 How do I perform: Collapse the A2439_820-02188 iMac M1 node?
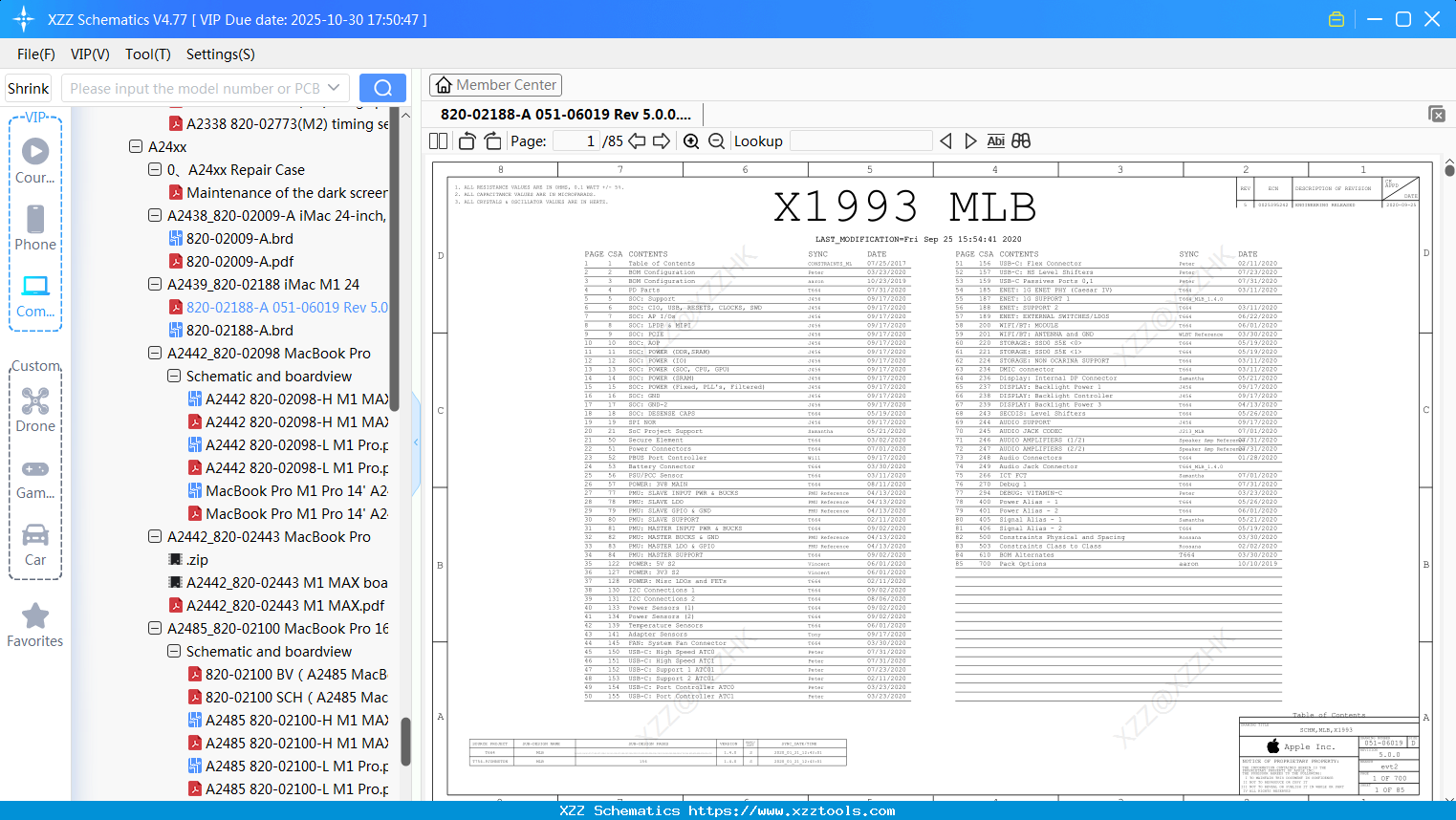155,285
